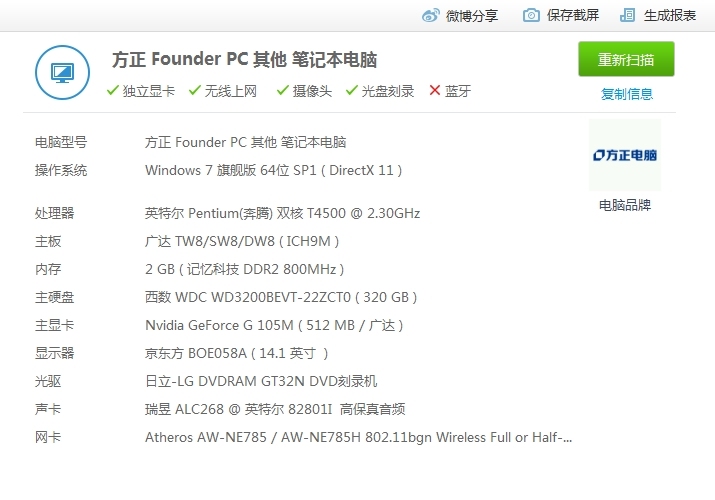Click 微博分享 text in top bar

[472, 16]
